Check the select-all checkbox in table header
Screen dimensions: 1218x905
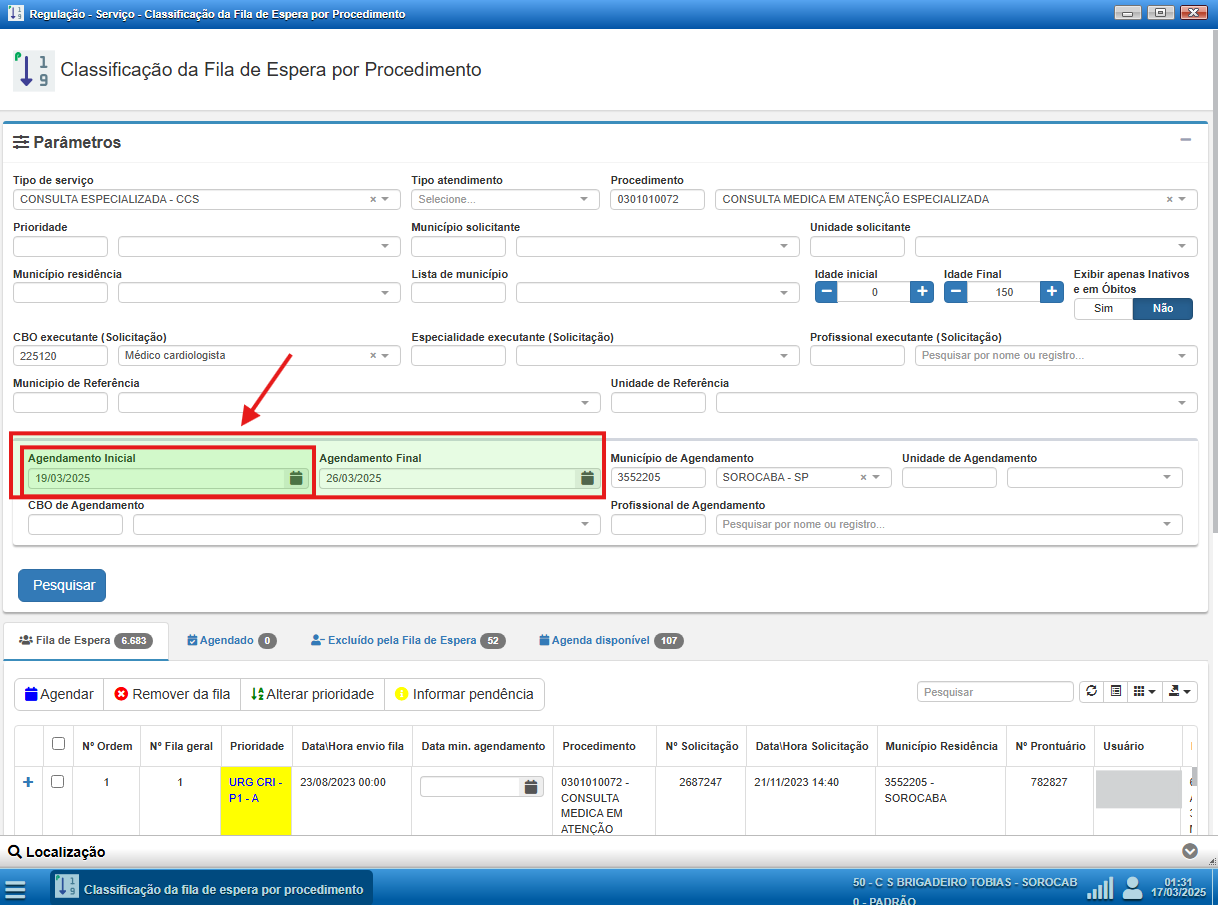click(58, 744)
